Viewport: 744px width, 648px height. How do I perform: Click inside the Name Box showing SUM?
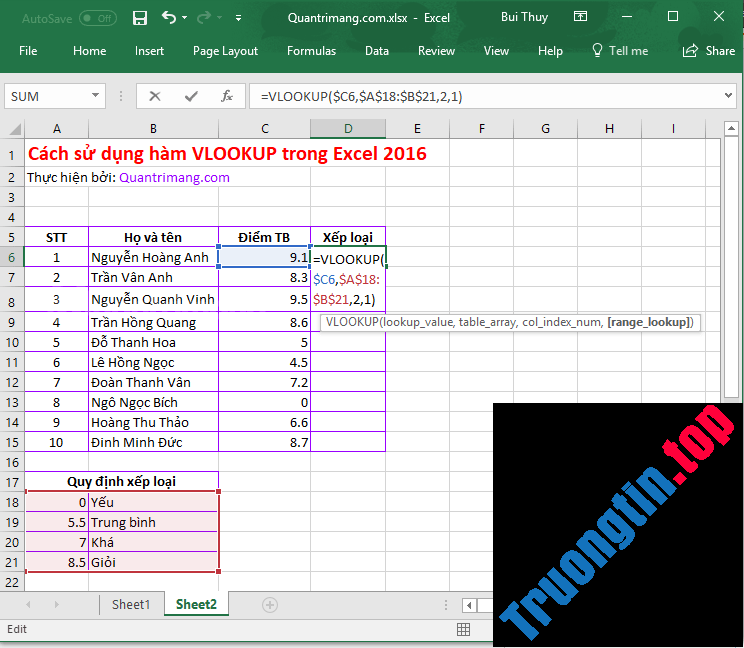coord(47,96)
